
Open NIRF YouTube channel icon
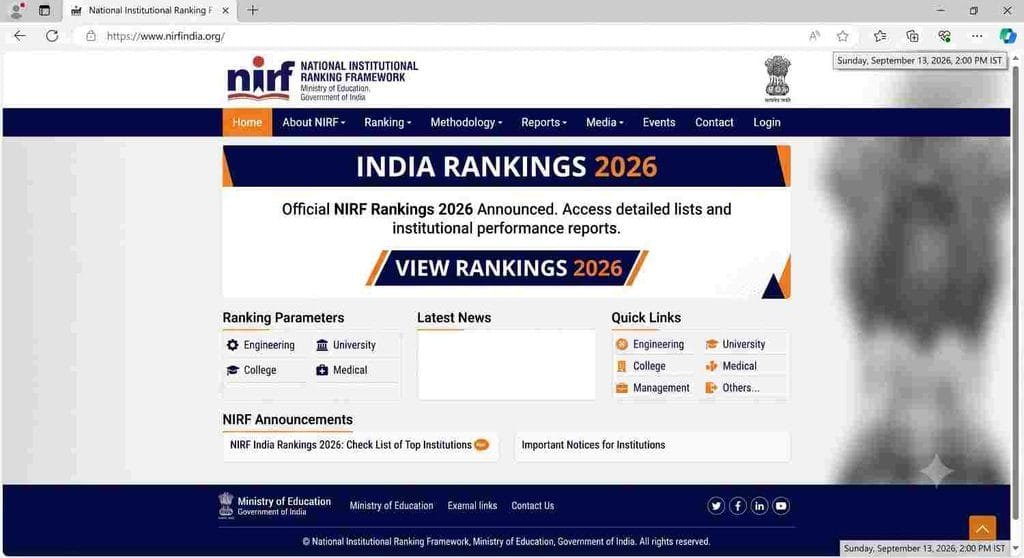point(780,506)
